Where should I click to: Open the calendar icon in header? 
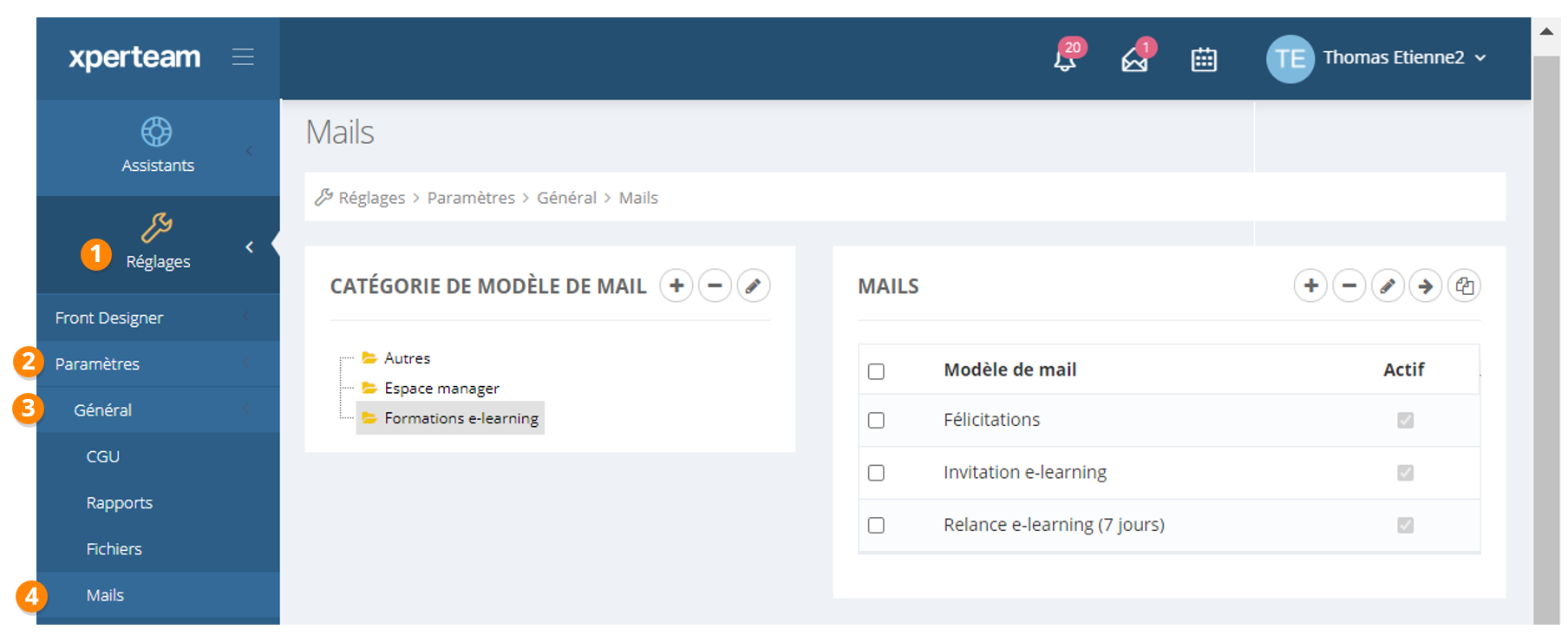click(1204, 59)
